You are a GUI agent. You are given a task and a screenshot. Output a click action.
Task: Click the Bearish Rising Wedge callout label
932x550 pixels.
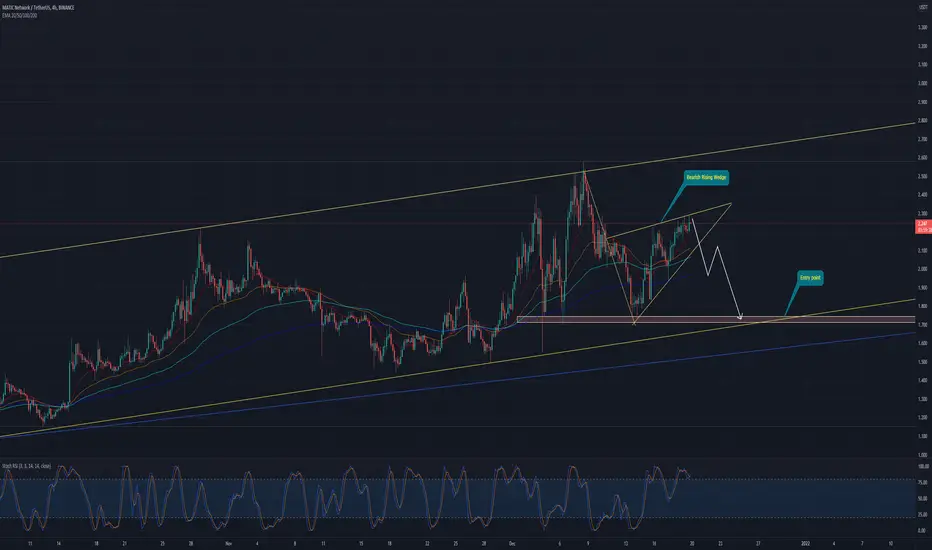click(706, 177)
